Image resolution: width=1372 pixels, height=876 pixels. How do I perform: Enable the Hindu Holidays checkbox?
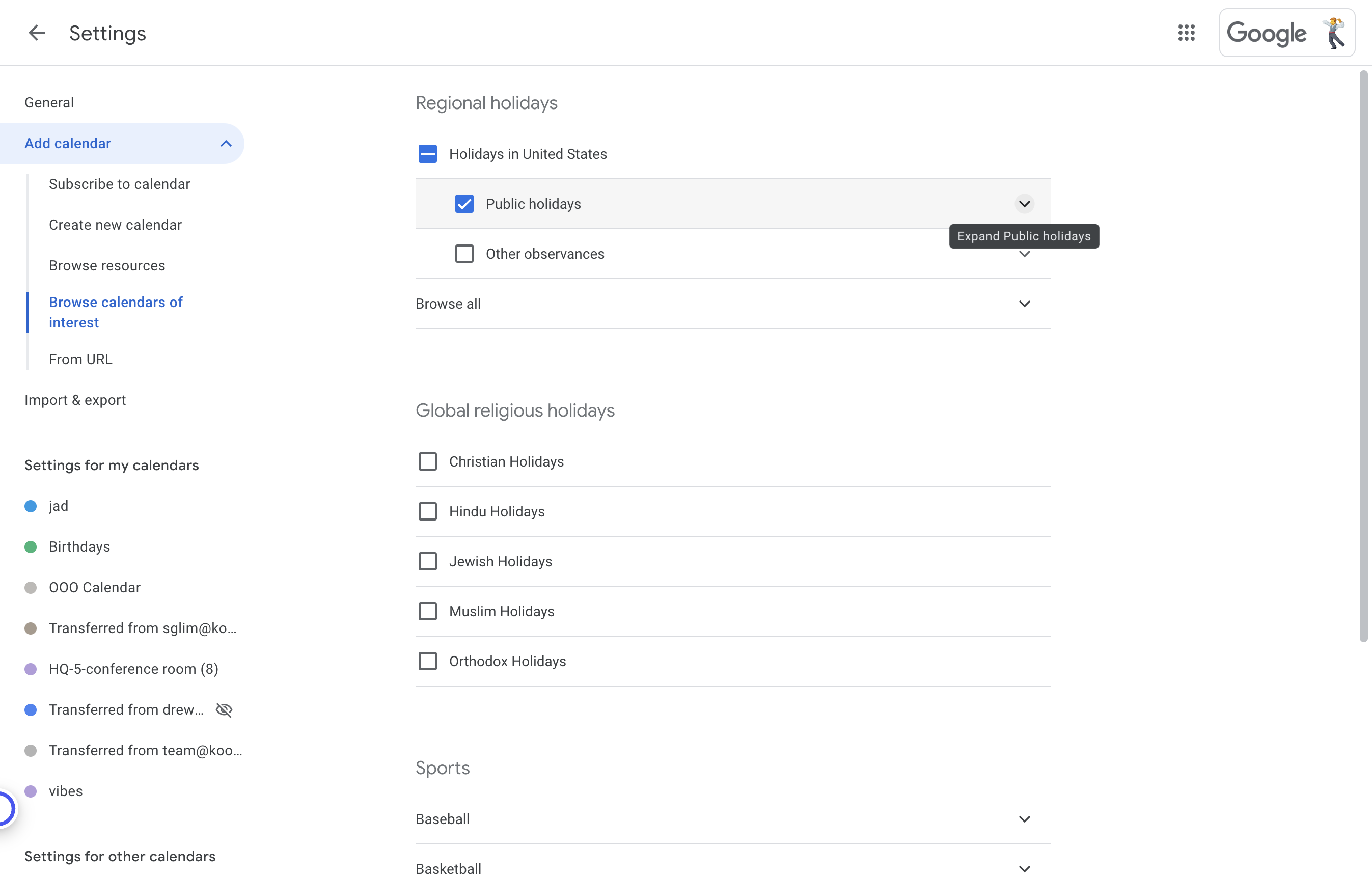pyautogui.click(x=427, y=511)
